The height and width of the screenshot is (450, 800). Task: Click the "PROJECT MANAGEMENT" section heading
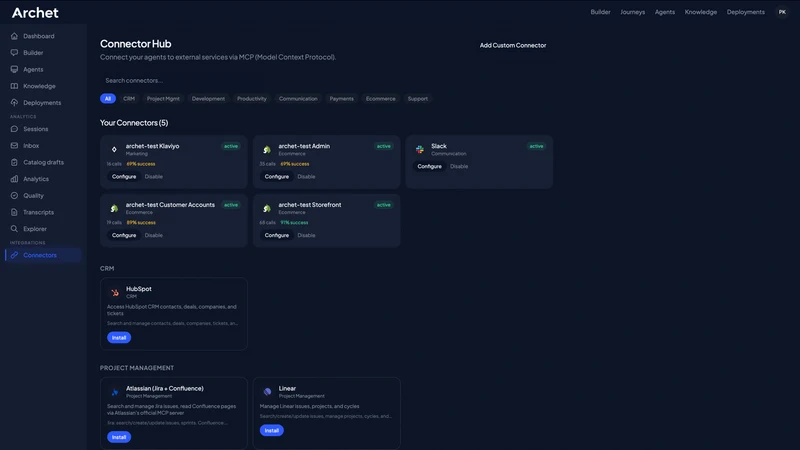tap(137, 368)
